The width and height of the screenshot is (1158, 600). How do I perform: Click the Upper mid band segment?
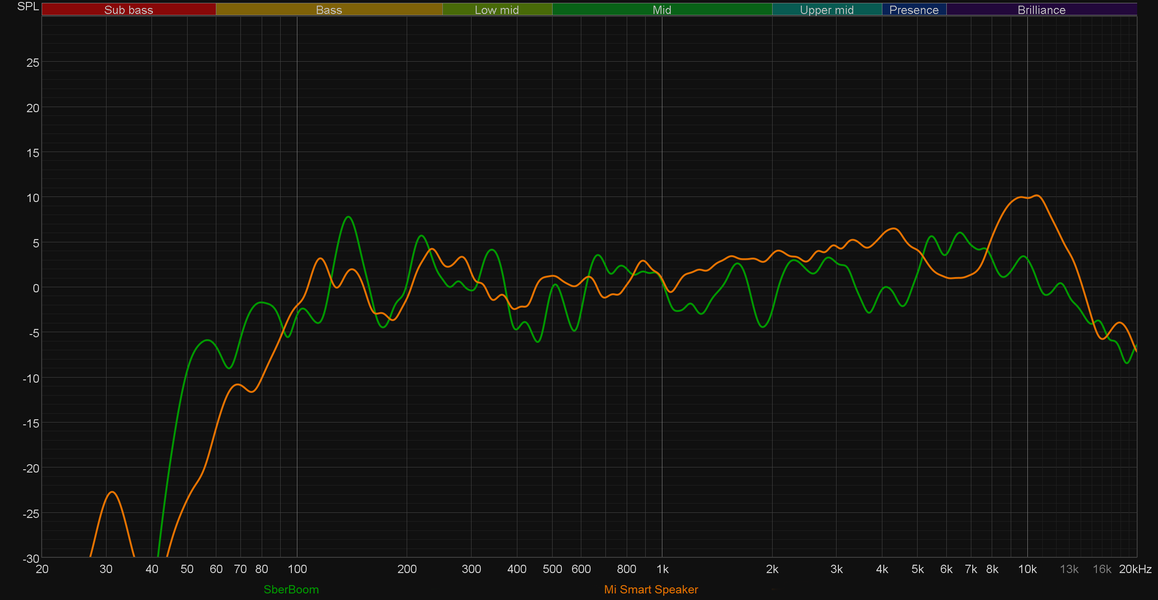(x=826, y=10)
